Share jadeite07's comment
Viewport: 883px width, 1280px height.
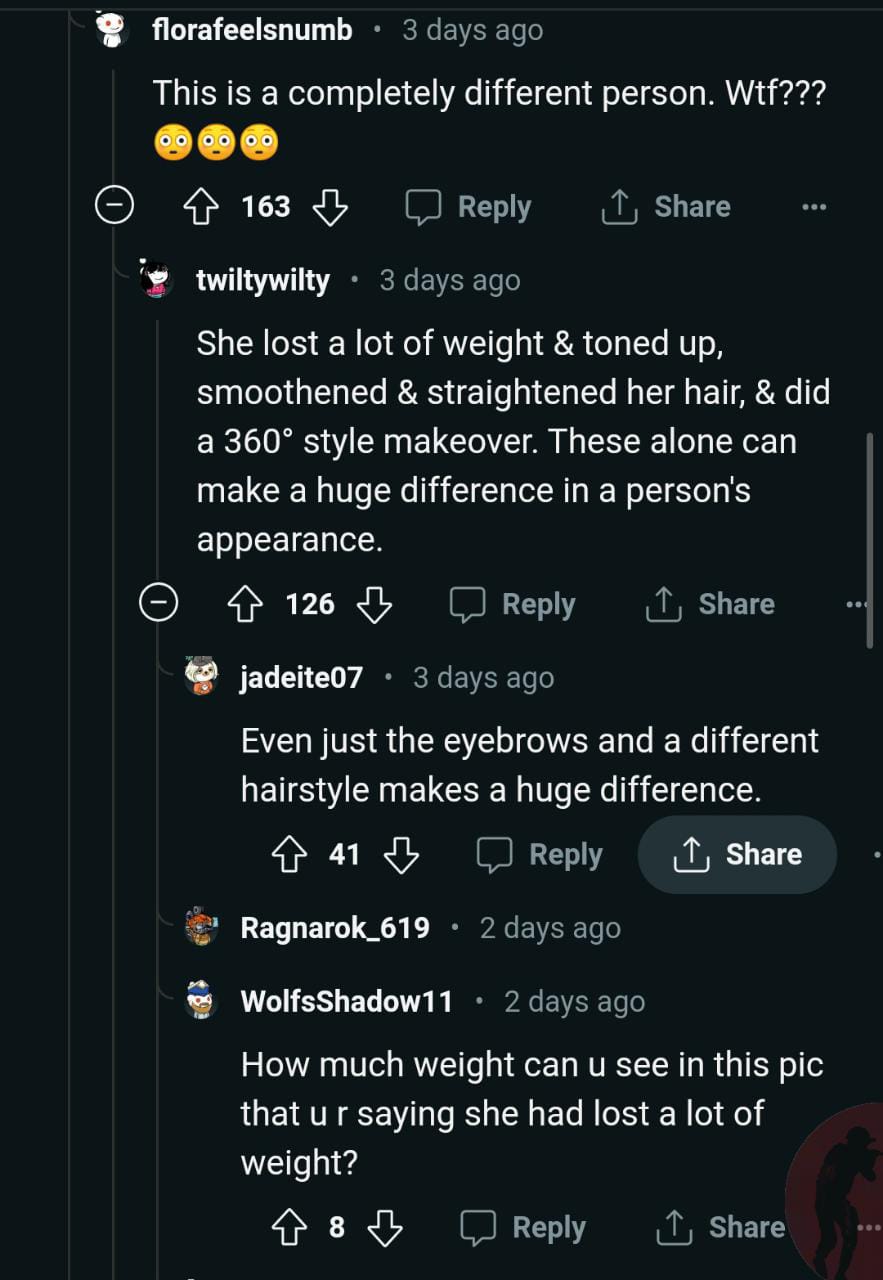tap(738, 854)
